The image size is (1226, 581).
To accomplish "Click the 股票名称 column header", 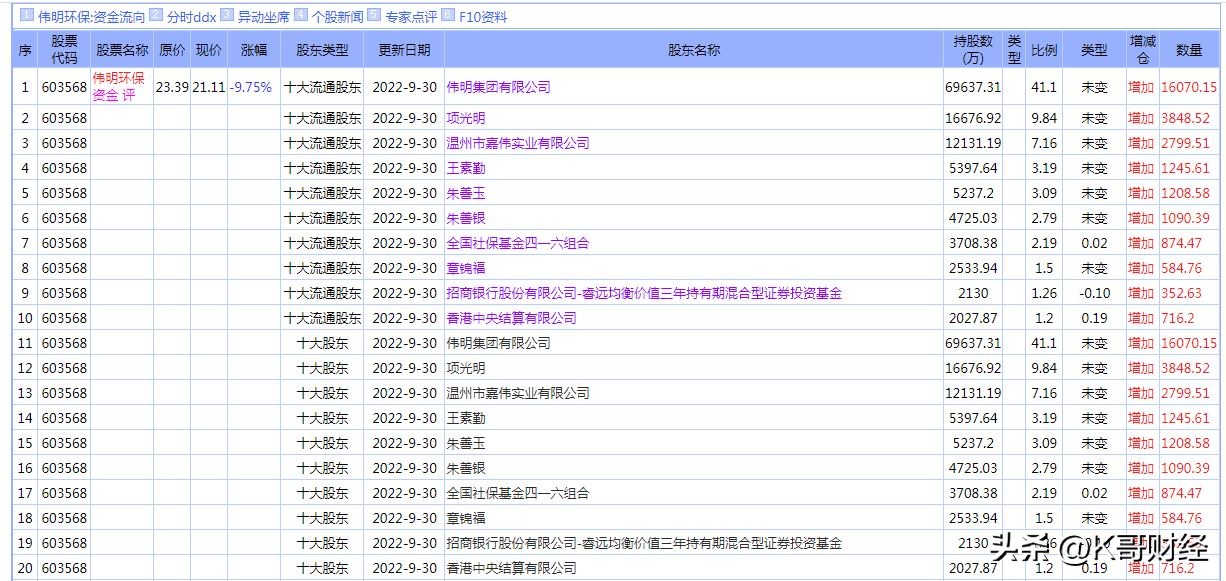I will pos(122,49).
